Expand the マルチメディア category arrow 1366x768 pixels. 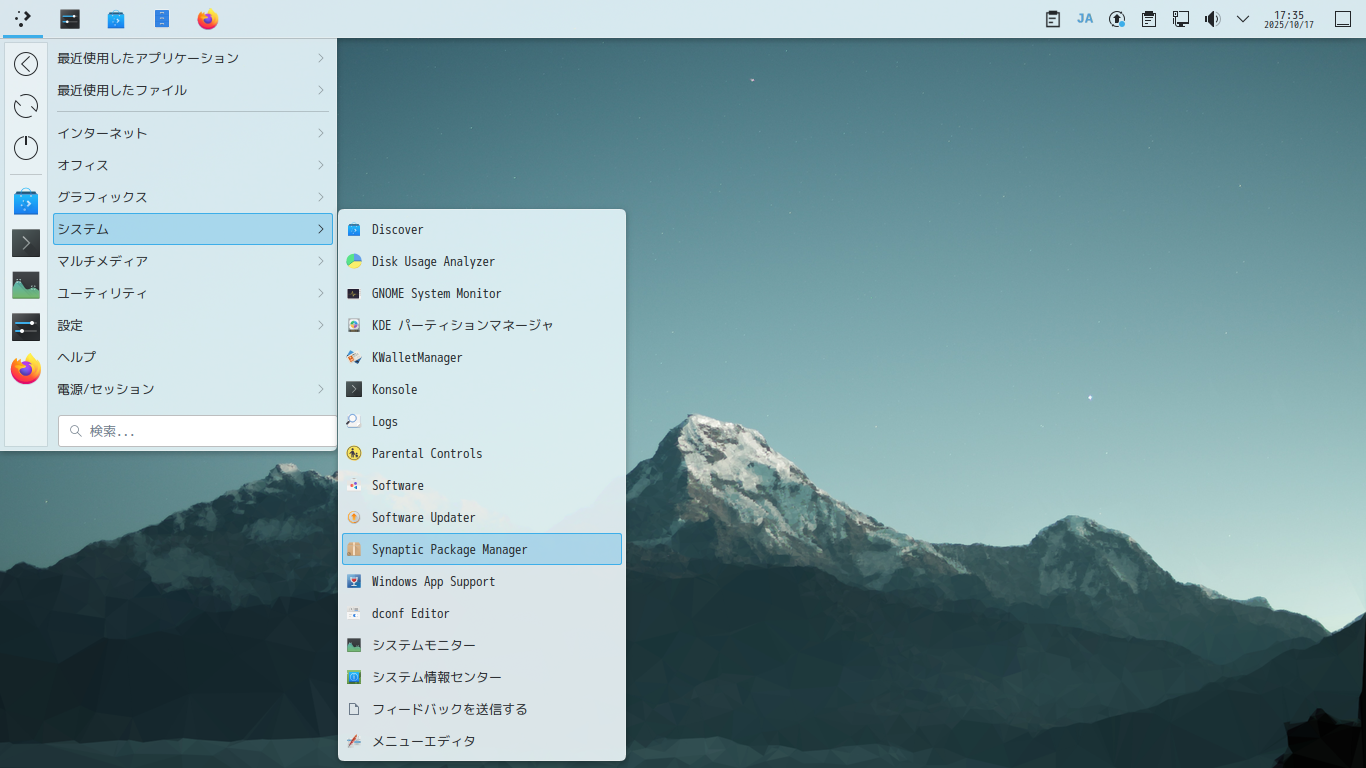click(x=321, y=261)
